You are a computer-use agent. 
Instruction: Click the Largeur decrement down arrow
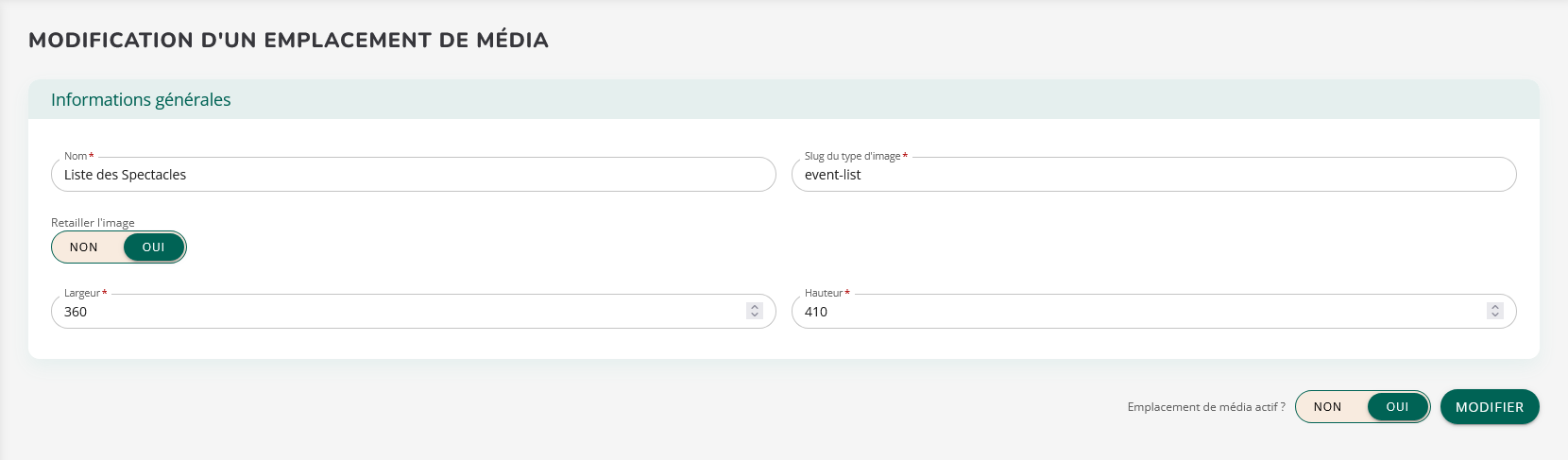click(755, 315)
